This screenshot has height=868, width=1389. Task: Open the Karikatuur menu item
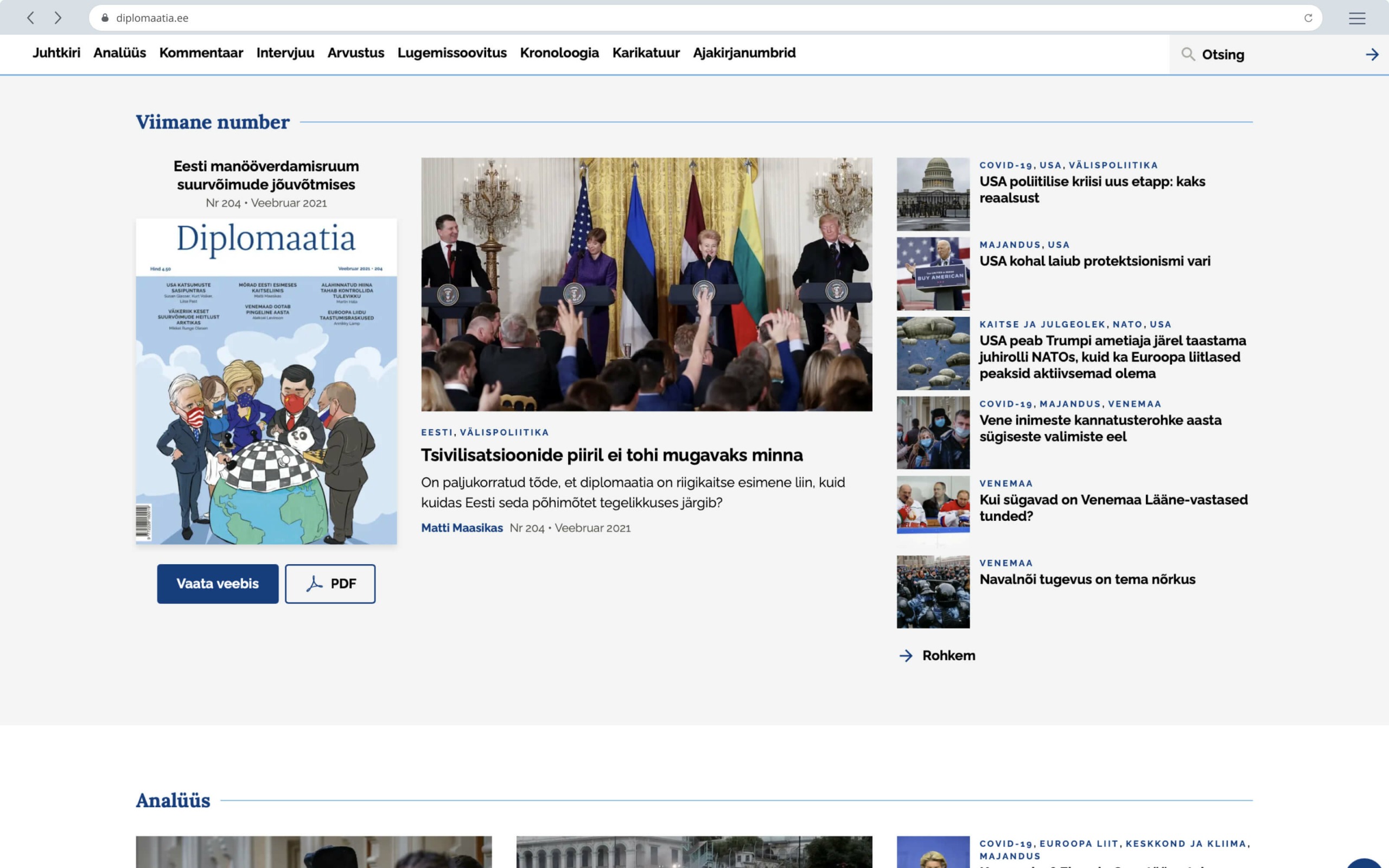pos(646,53)
